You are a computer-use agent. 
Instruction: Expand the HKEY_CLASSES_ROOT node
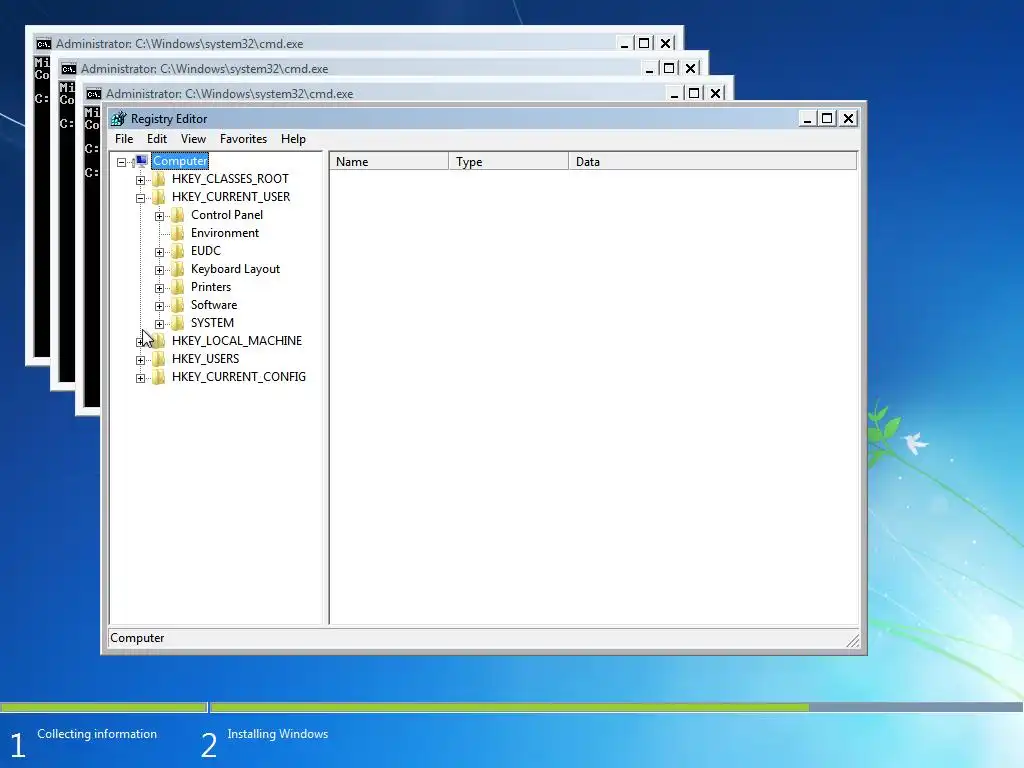(140, 180)
